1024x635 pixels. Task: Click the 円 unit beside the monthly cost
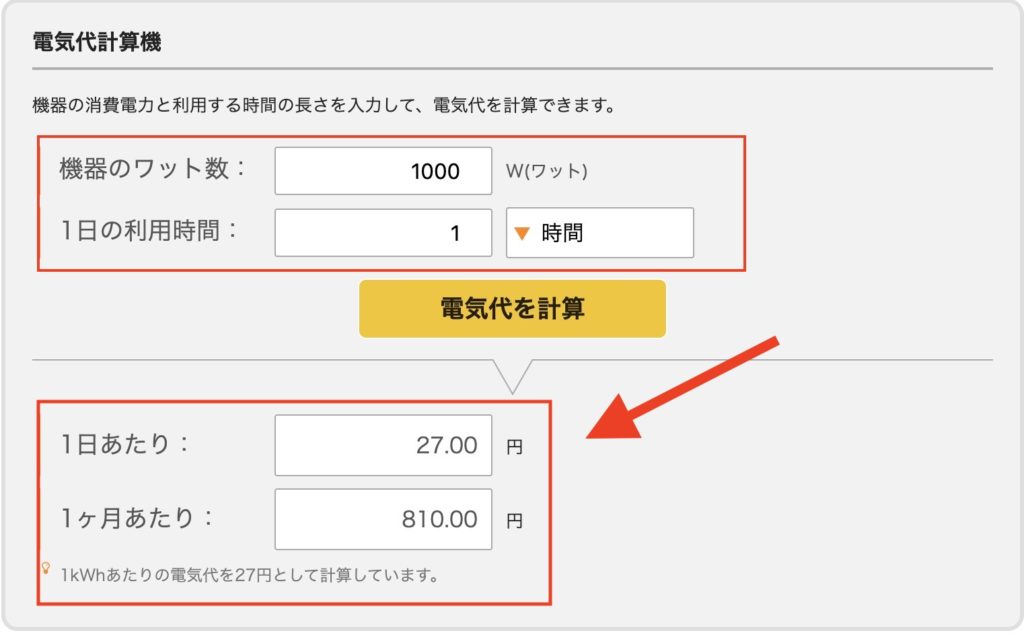[x=514, y=521]
